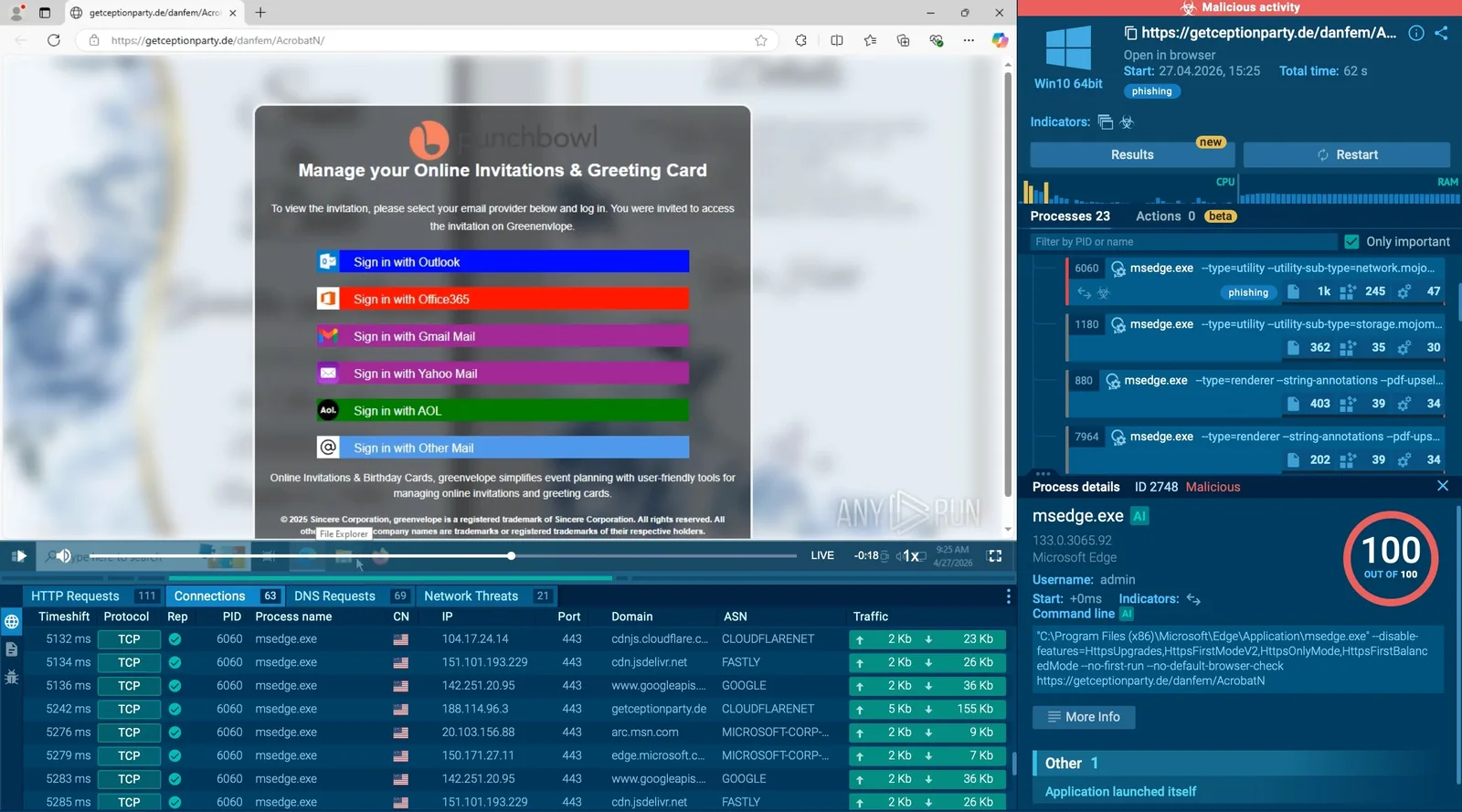Close the getceptionparty.de browser tab
This screenshot has height=812, width=1462.
(x=233, y=13)
